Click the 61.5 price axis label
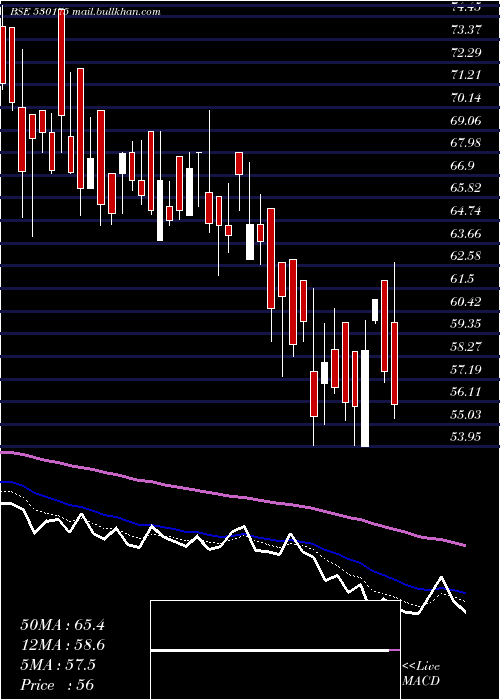The image size is (500, 700). click(x=462, y=279)
